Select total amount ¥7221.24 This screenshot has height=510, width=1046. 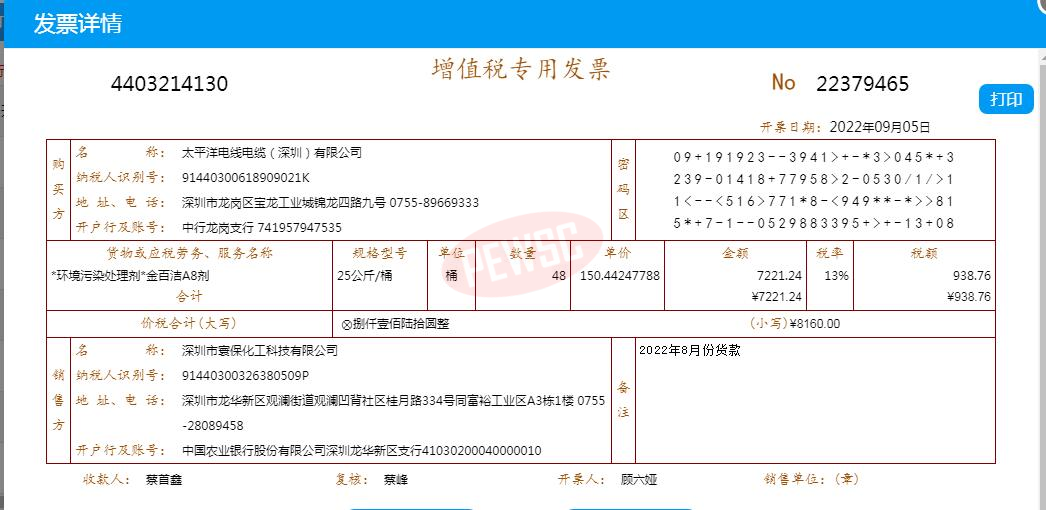click(776, 297)
